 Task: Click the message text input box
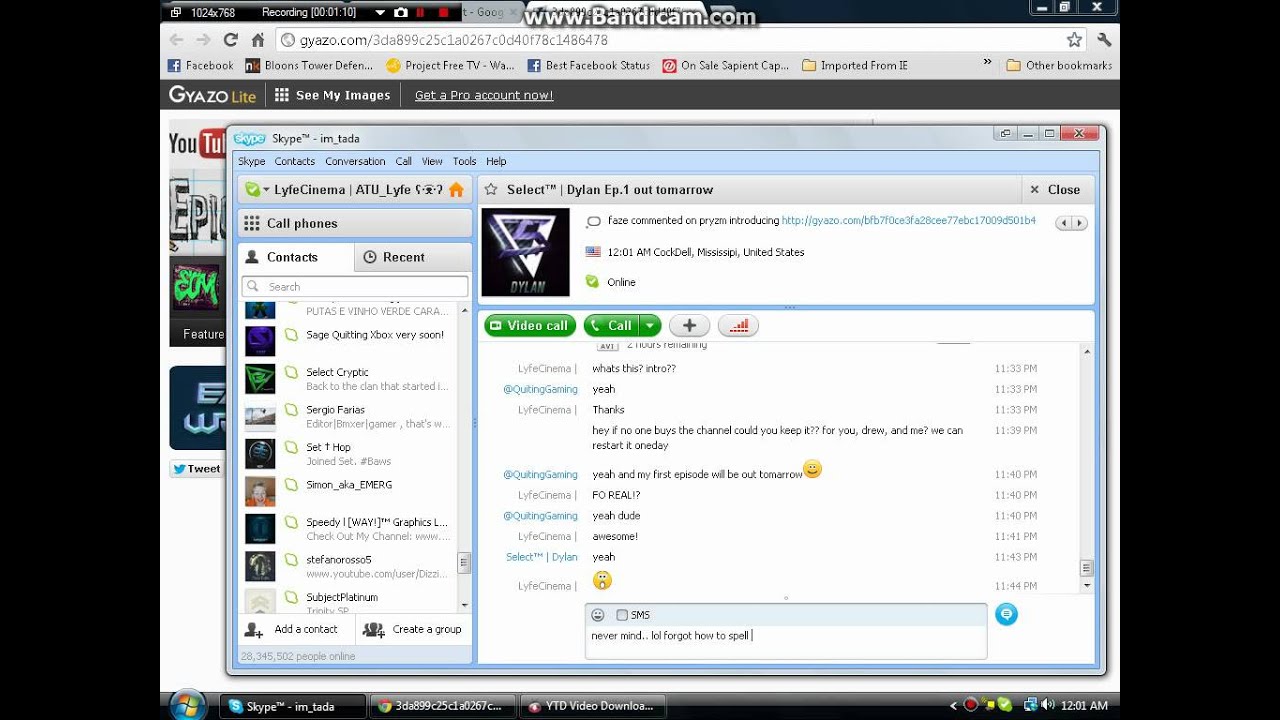(x=786, y=642)
